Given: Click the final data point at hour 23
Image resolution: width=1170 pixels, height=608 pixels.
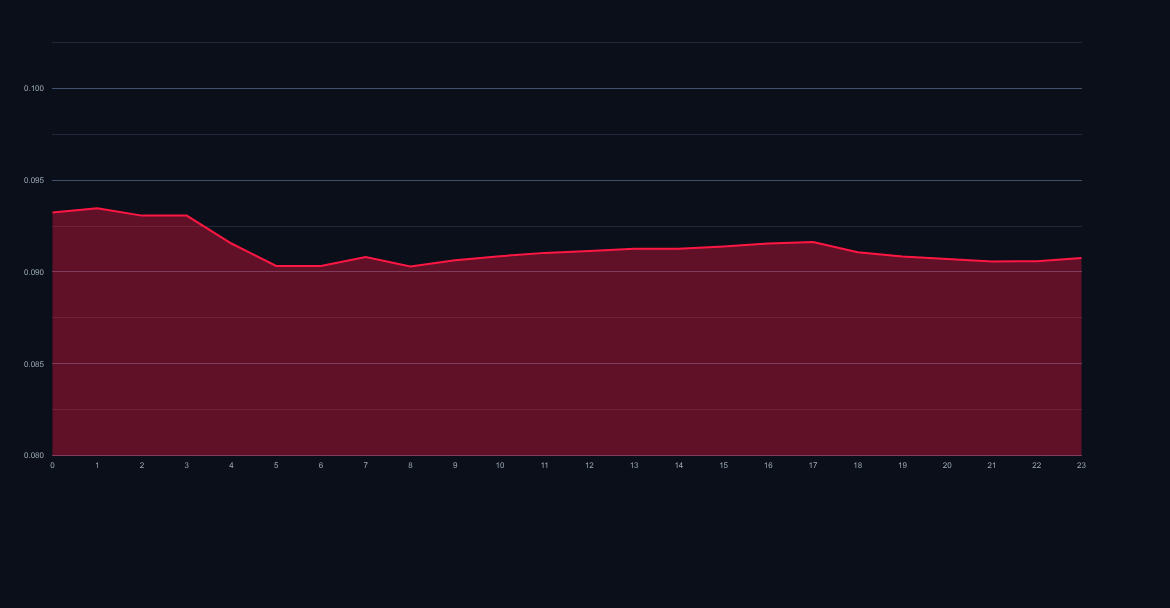Looking at the screenshot, I should [1080, 256].
